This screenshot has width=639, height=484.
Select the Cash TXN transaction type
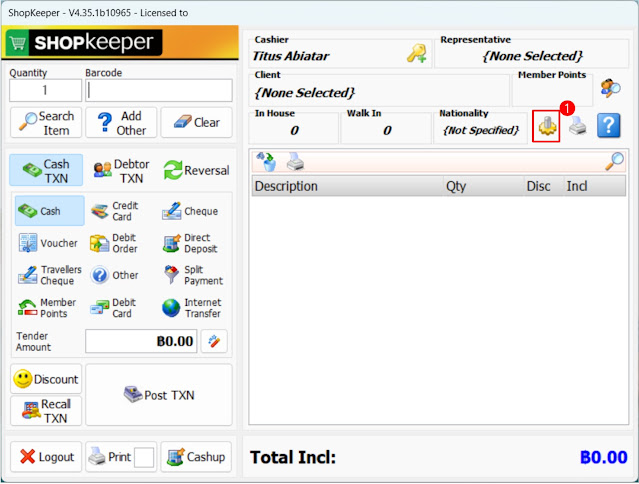[46, 171]
